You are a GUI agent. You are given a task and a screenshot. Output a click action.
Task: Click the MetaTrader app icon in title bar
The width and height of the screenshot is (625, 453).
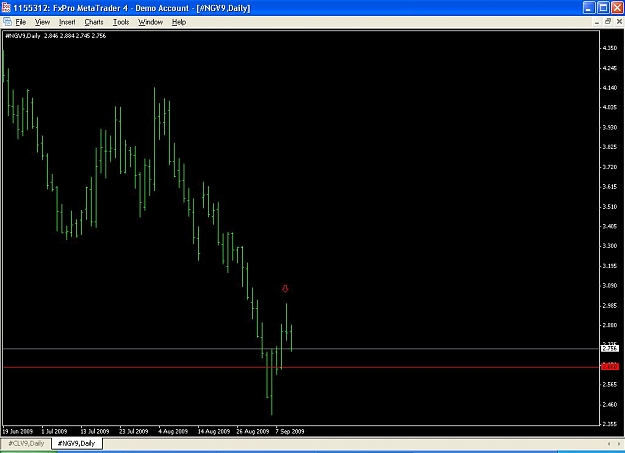[6, 8]
